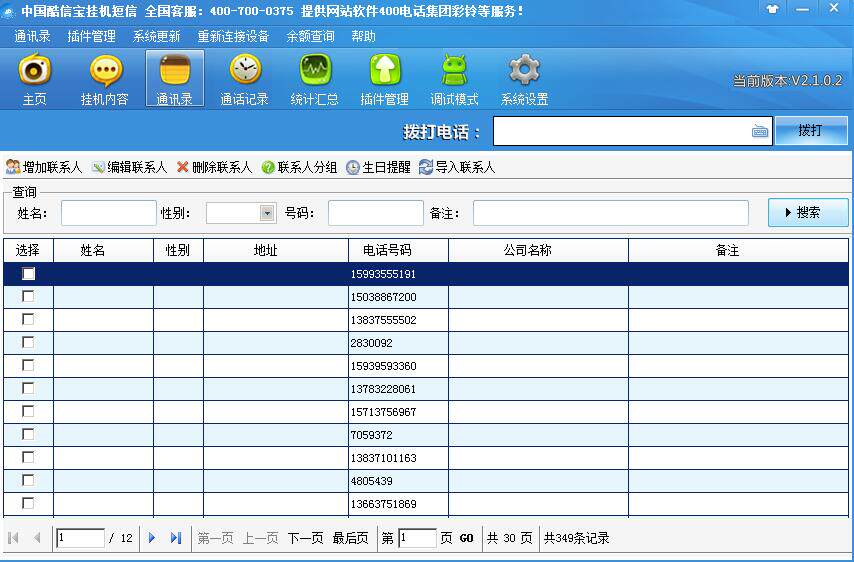This screenshot has height=562, width=854.
Task: Open 系统设置 gear icon
Action: click(x=524, y=71)
